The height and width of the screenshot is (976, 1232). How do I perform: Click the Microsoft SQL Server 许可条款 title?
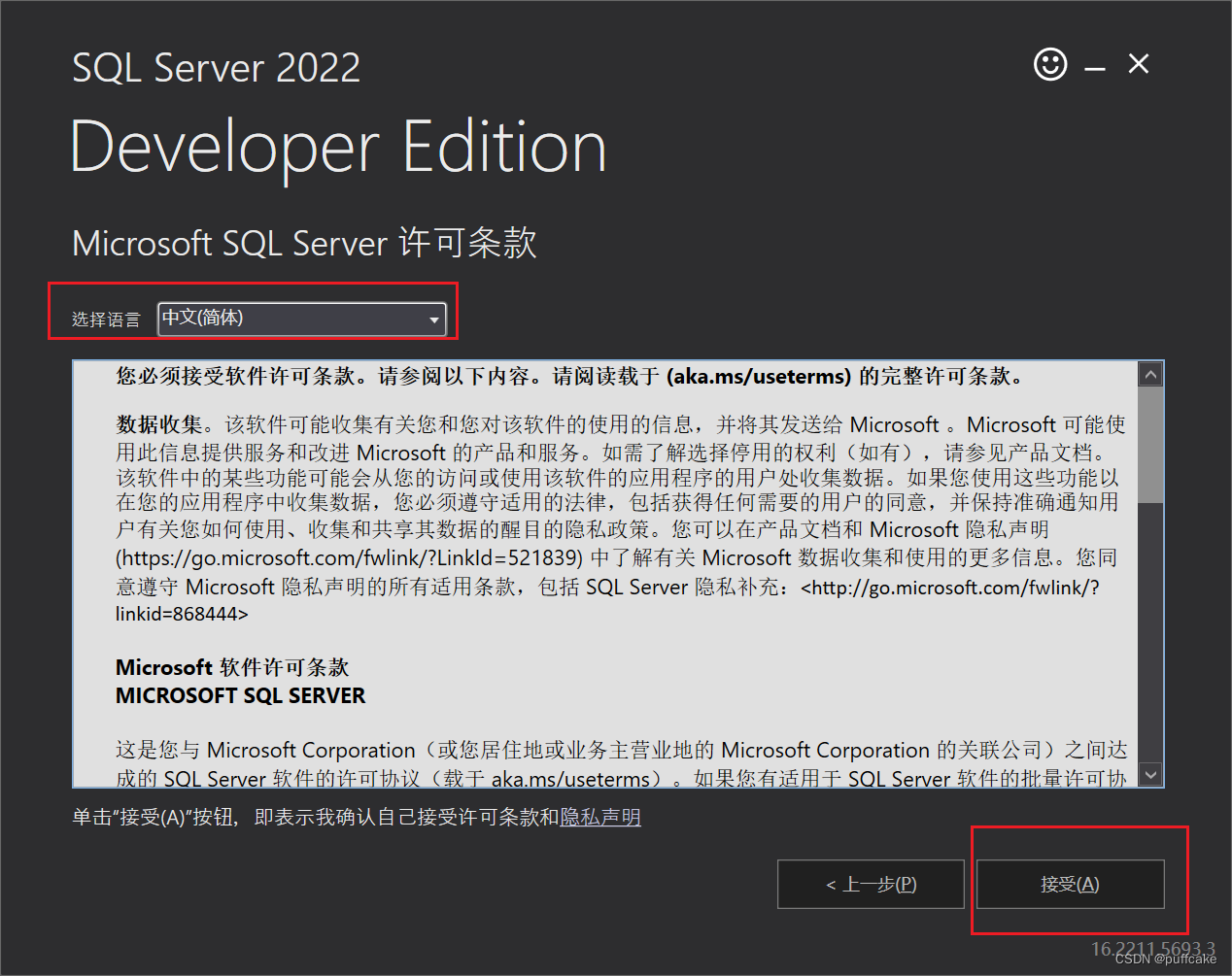point(305,243)
